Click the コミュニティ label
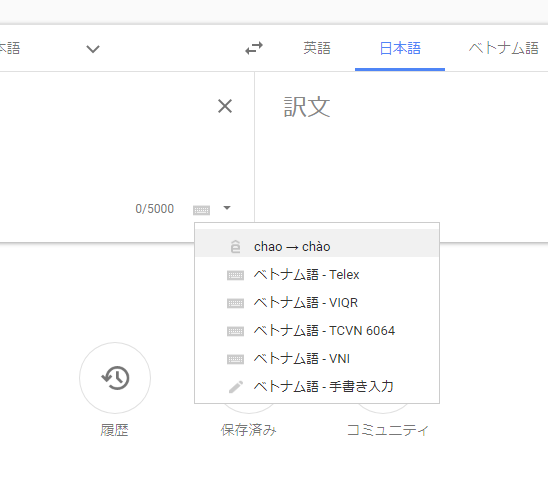This screenshot has width=548, height=504. 388,430
